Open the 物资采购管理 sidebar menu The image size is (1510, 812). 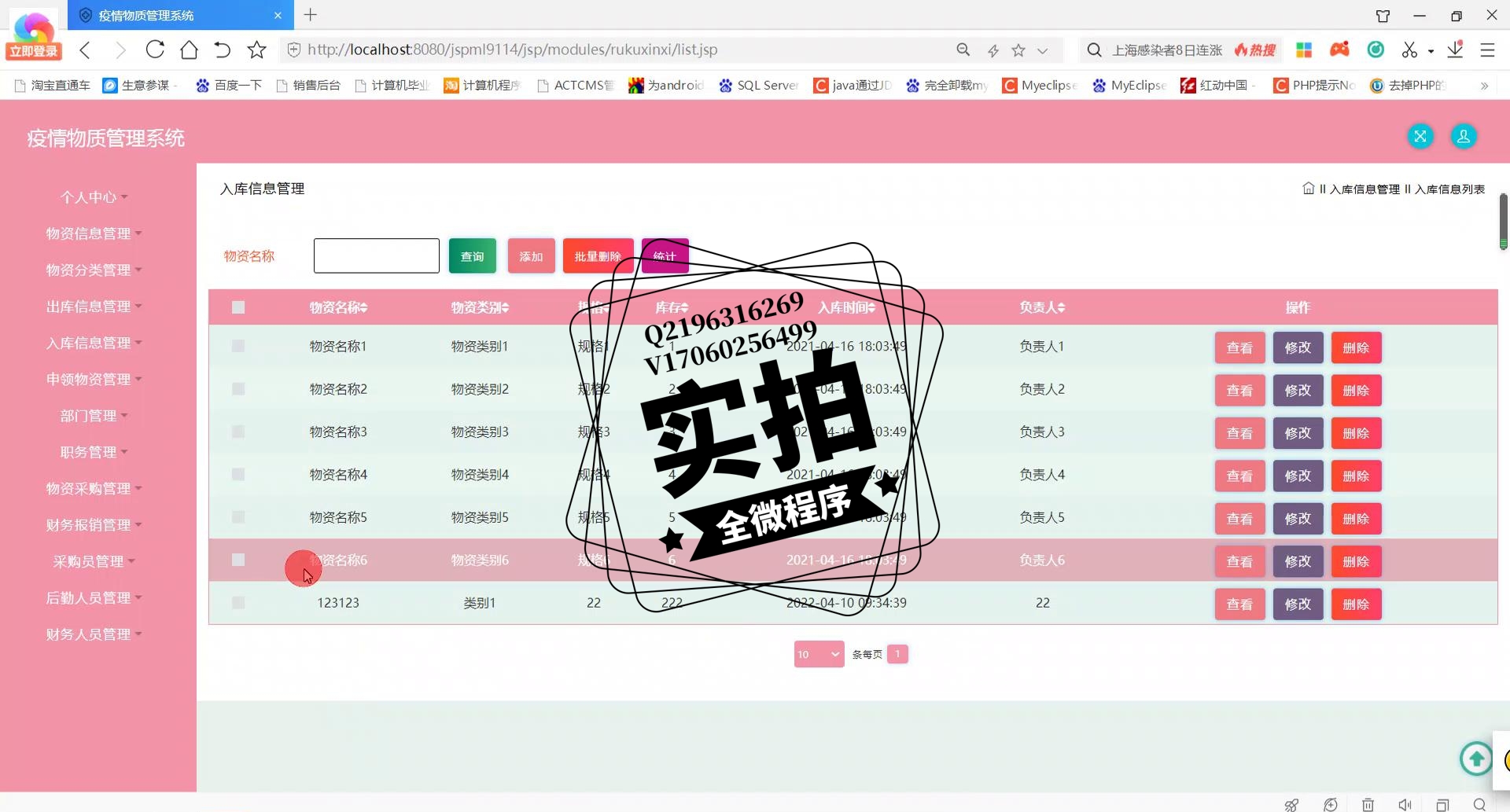coord(94,488)
